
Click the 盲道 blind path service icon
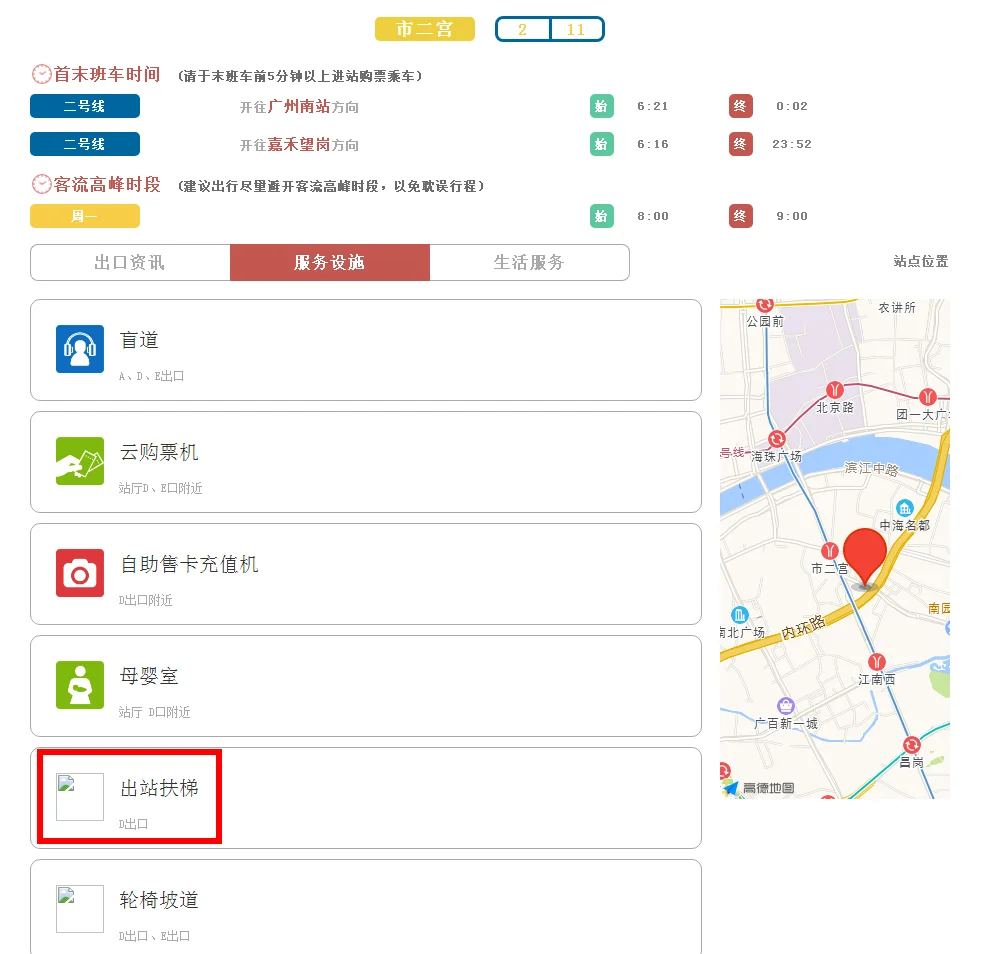80,349
